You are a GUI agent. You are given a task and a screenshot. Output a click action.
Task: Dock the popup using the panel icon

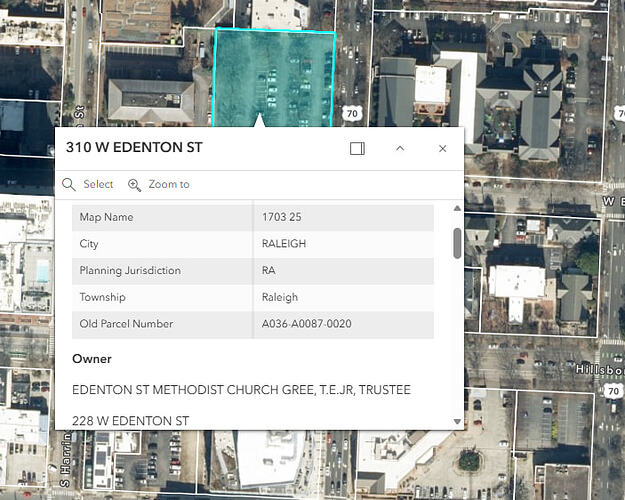(x=357, y=149)
